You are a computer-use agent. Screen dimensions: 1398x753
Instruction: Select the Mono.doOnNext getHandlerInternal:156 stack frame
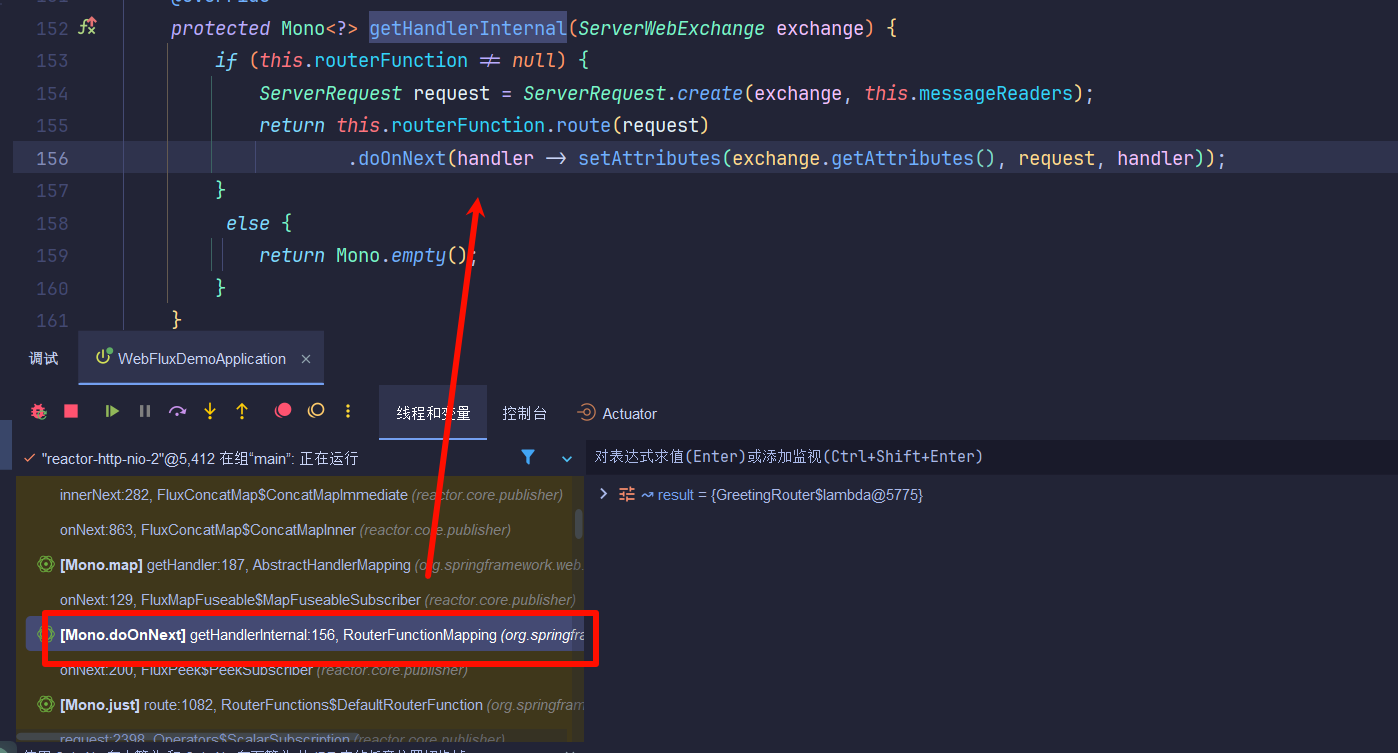tap(305, 634)
